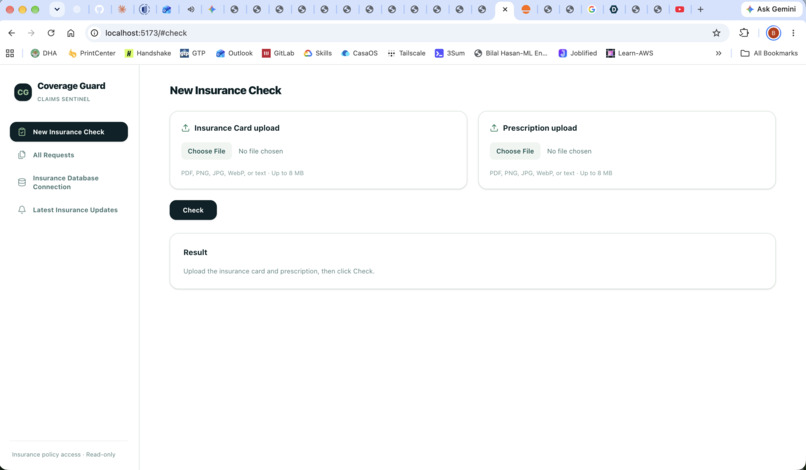The height and width of the screenshot is (470, 806).
Task: Click the documents icon beside All Requests
Action: (x=22, y=155)
